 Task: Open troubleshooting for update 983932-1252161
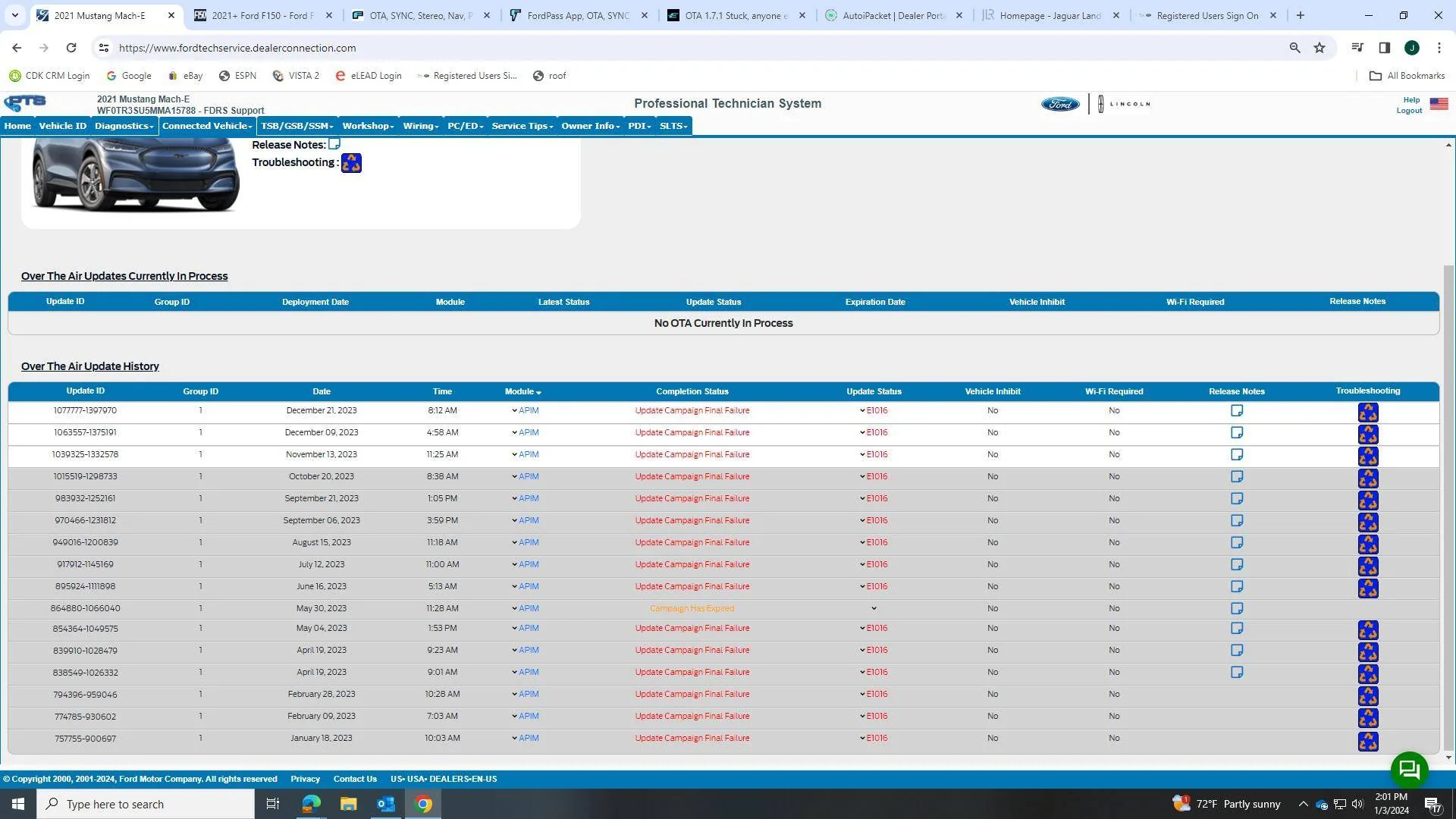coord(1368,500)
